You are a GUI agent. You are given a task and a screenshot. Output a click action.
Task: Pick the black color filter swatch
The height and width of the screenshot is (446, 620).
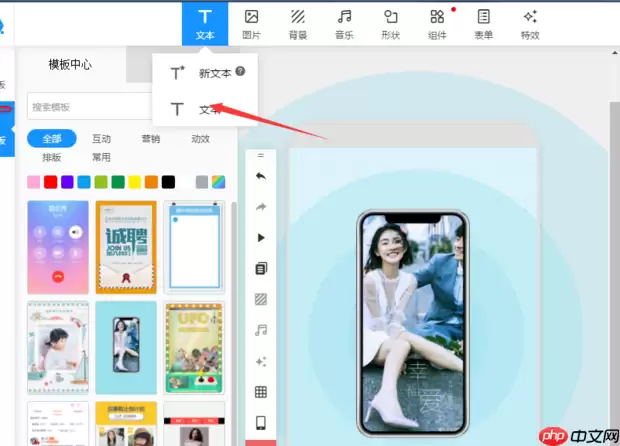(x=168, y=182)
